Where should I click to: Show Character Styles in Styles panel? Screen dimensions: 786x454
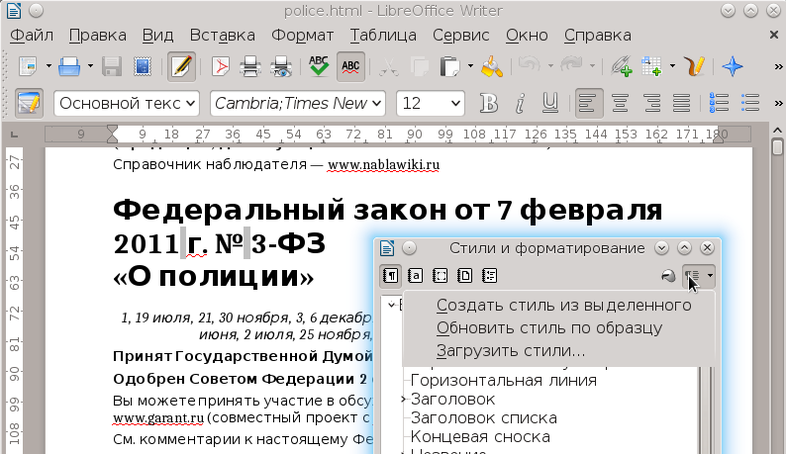(x=416, y=276)
